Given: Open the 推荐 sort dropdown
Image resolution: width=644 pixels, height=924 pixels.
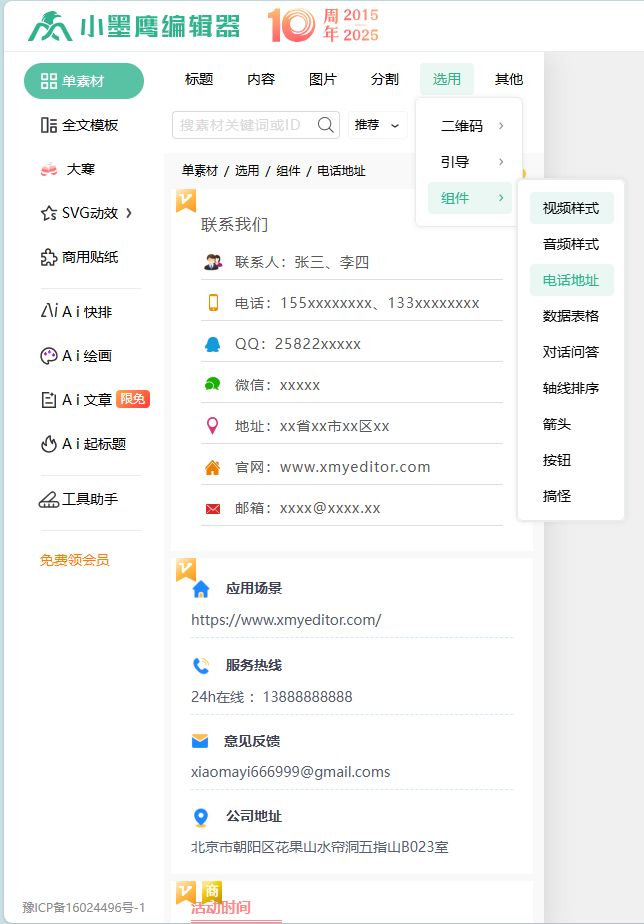Looking at the screenshot, I should coord(378,125).
